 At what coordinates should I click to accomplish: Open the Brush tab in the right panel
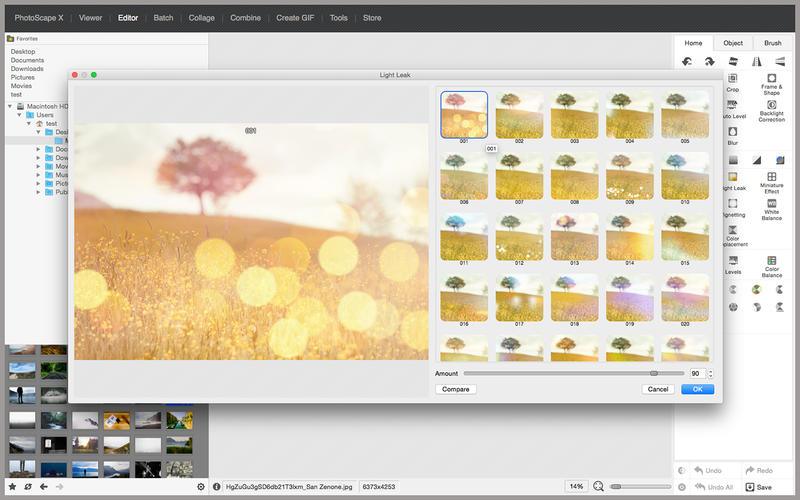point(773,43)
